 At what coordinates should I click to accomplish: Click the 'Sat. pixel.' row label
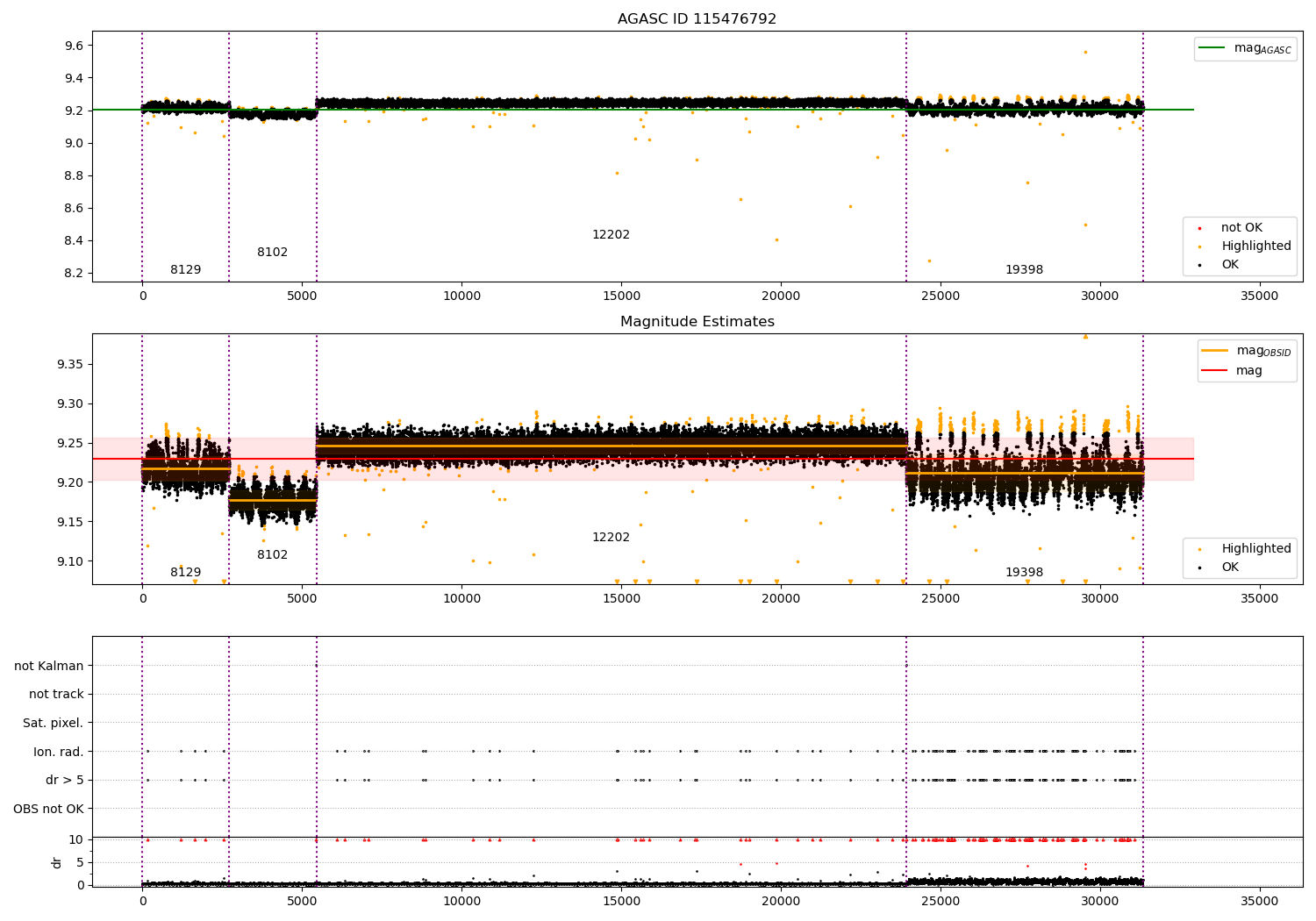click(x=54, y=724)
